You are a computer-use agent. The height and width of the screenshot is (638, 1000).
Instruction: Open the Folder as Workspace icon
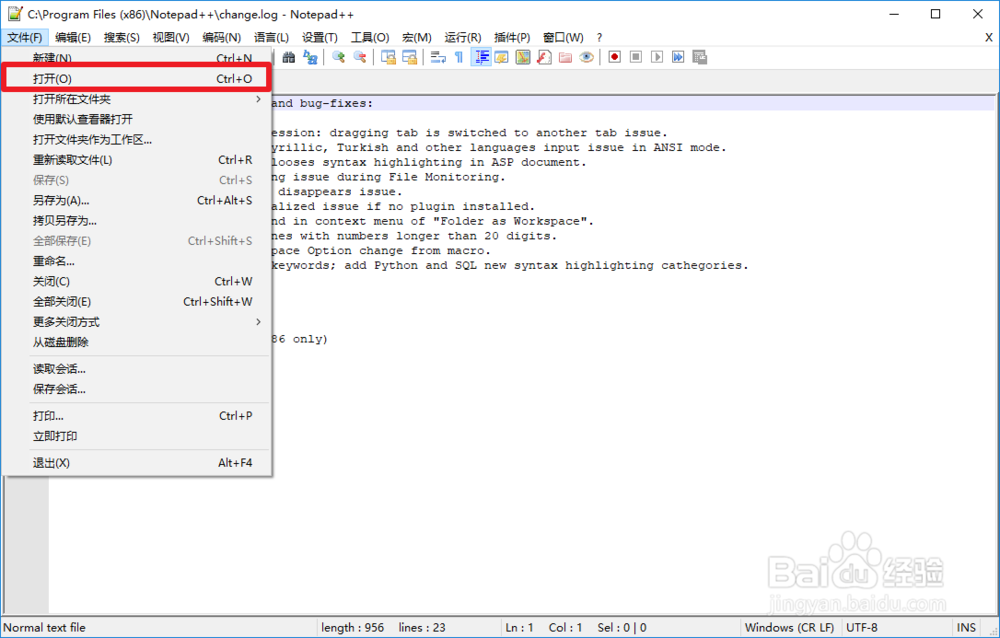(x=565, y=57)
